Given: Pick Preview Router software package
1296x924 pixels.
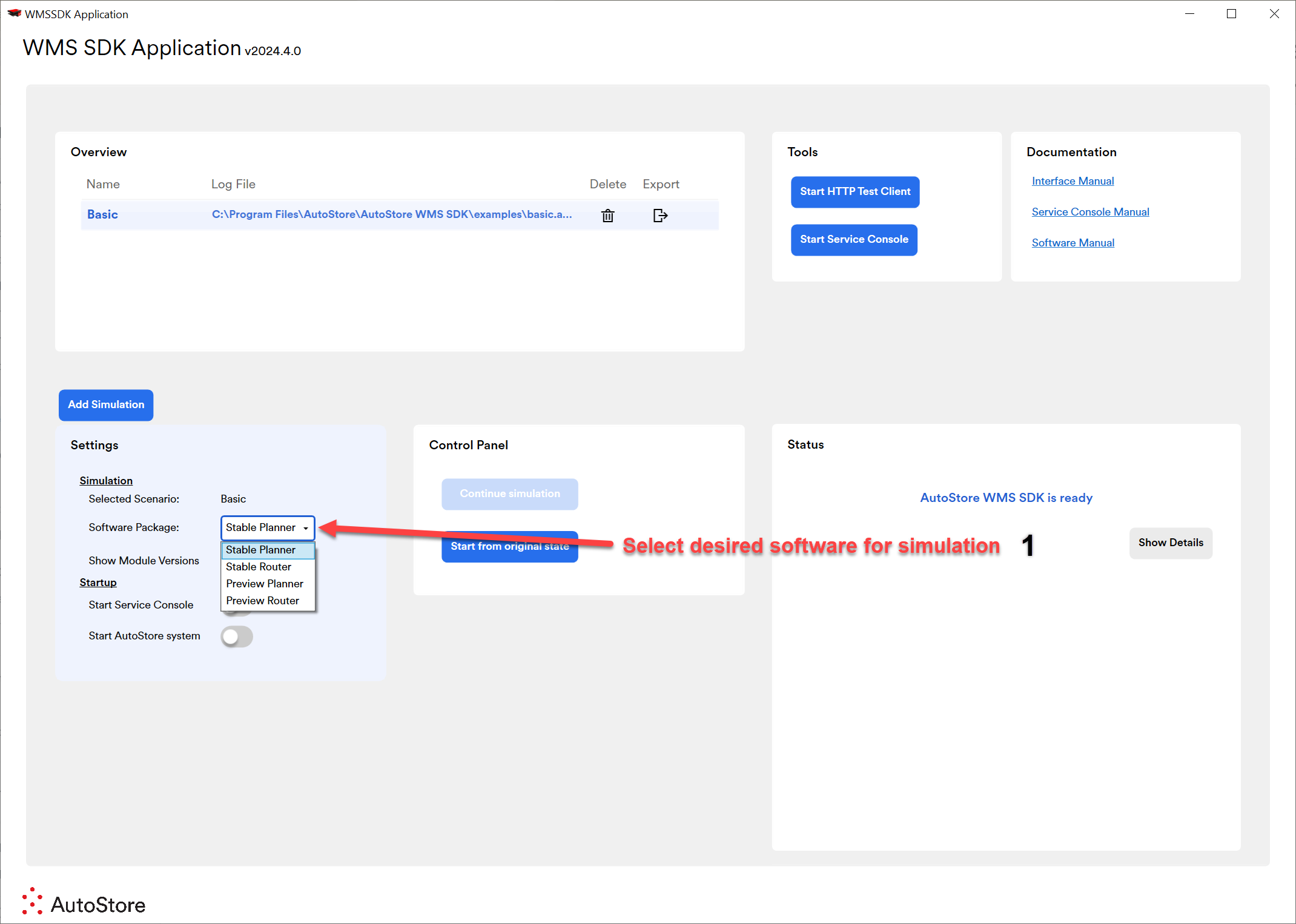Looking at the screenshot, I should point(268,601).
